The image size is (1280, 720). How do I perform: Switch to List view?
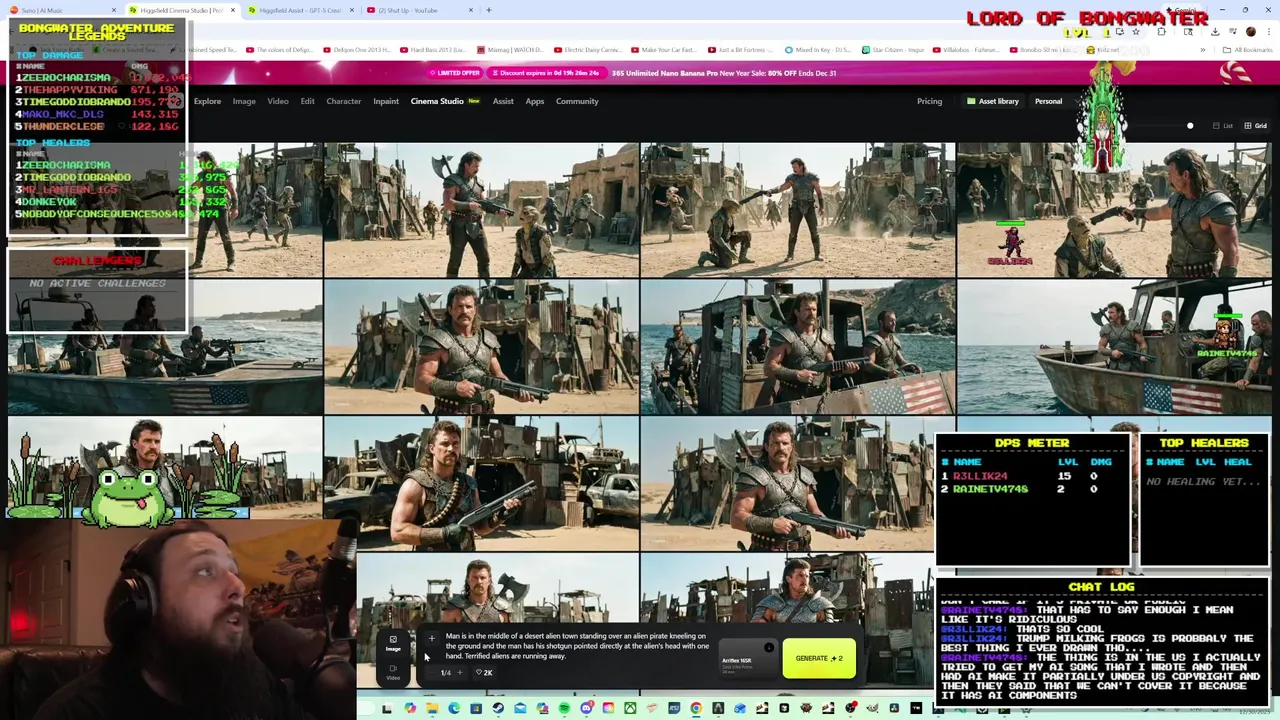(1223, 126)
